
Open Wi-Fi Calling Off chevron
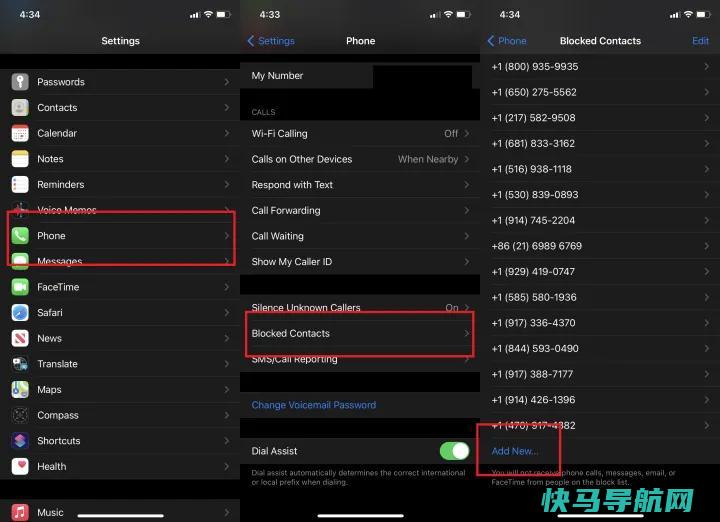pyautogui.click(x=467, y=134)
